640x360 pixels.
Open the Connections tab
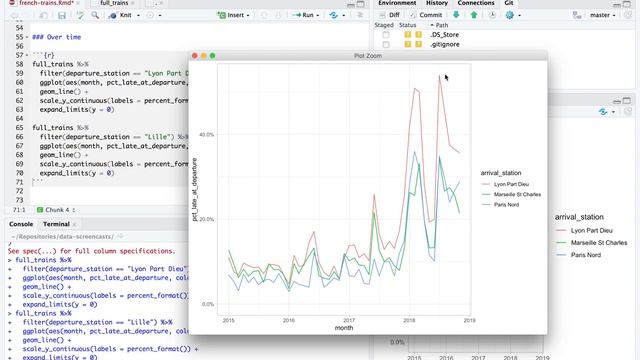476,3
